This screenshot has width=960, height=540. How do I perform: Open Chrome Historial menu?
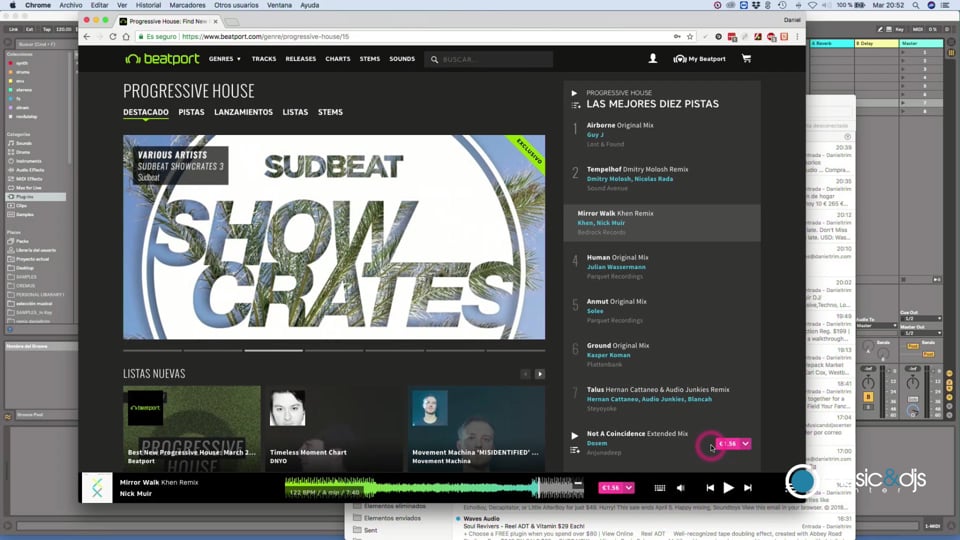[x=148, y=5]
